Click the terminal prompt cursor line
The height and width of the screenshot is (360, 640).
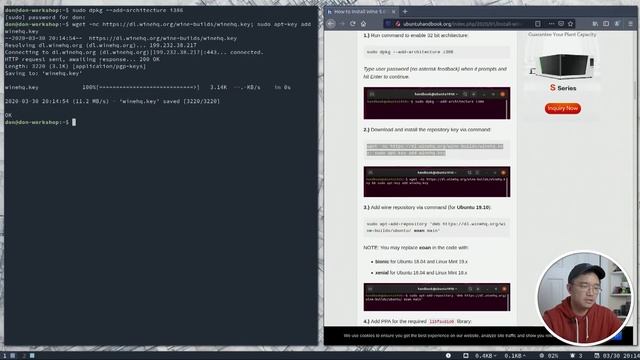(40, 122)
